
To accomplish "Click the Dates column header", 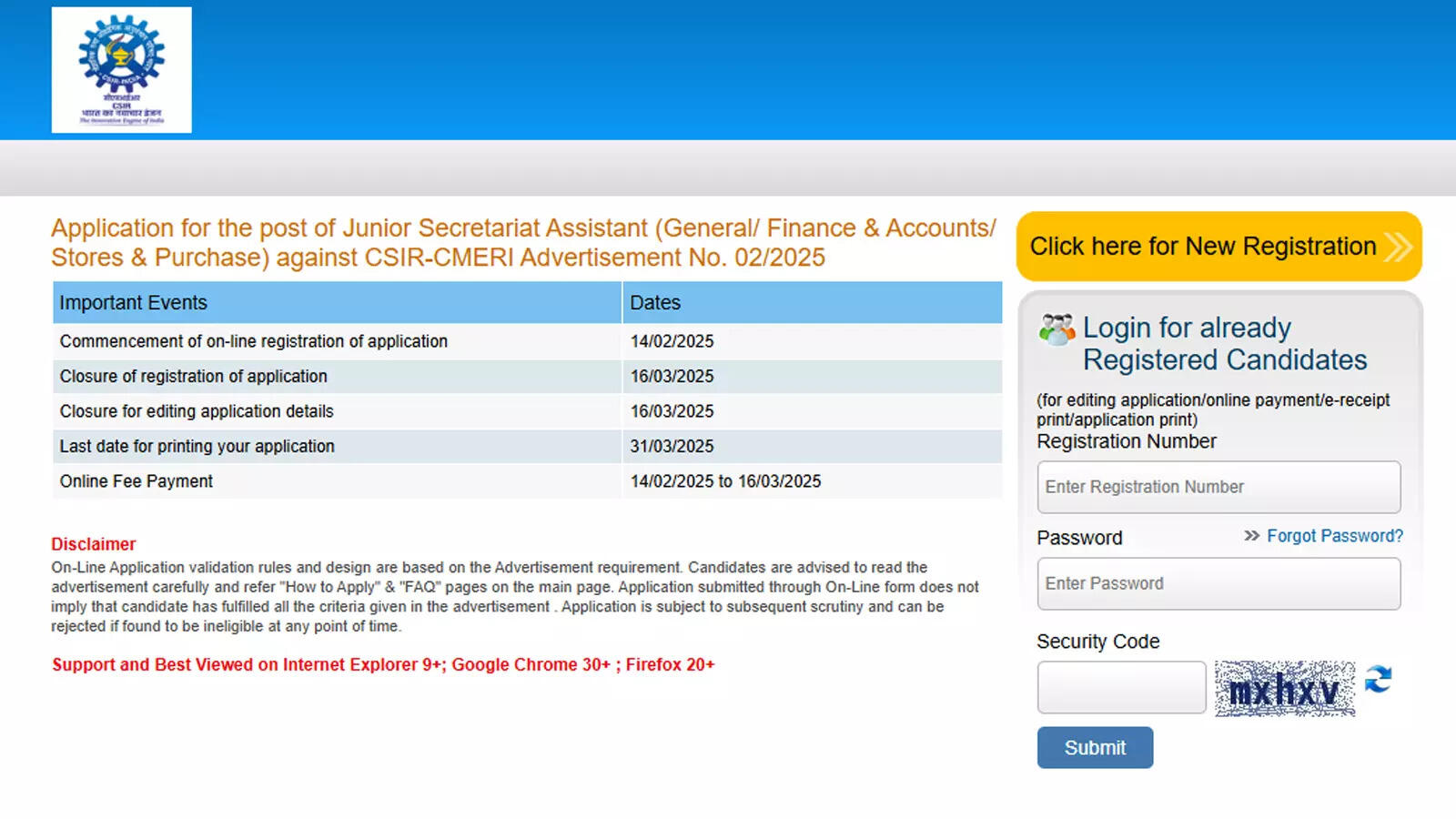I will click(x=655, y=302).
